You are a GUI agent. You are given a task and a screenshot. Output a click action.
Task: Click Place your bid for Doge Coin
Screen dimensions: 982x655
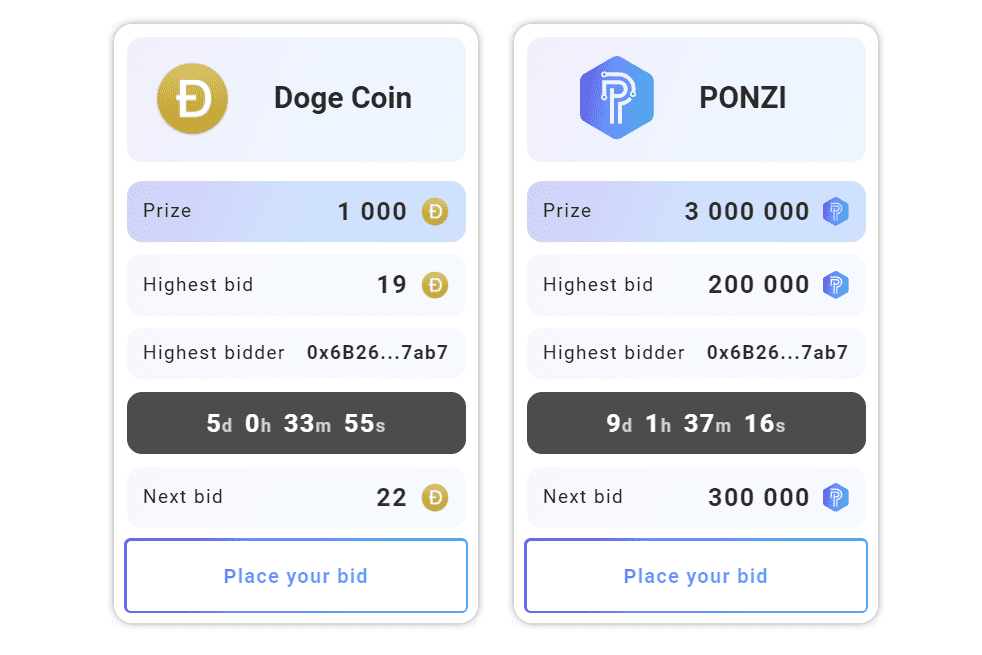click(x=296, y=576)
